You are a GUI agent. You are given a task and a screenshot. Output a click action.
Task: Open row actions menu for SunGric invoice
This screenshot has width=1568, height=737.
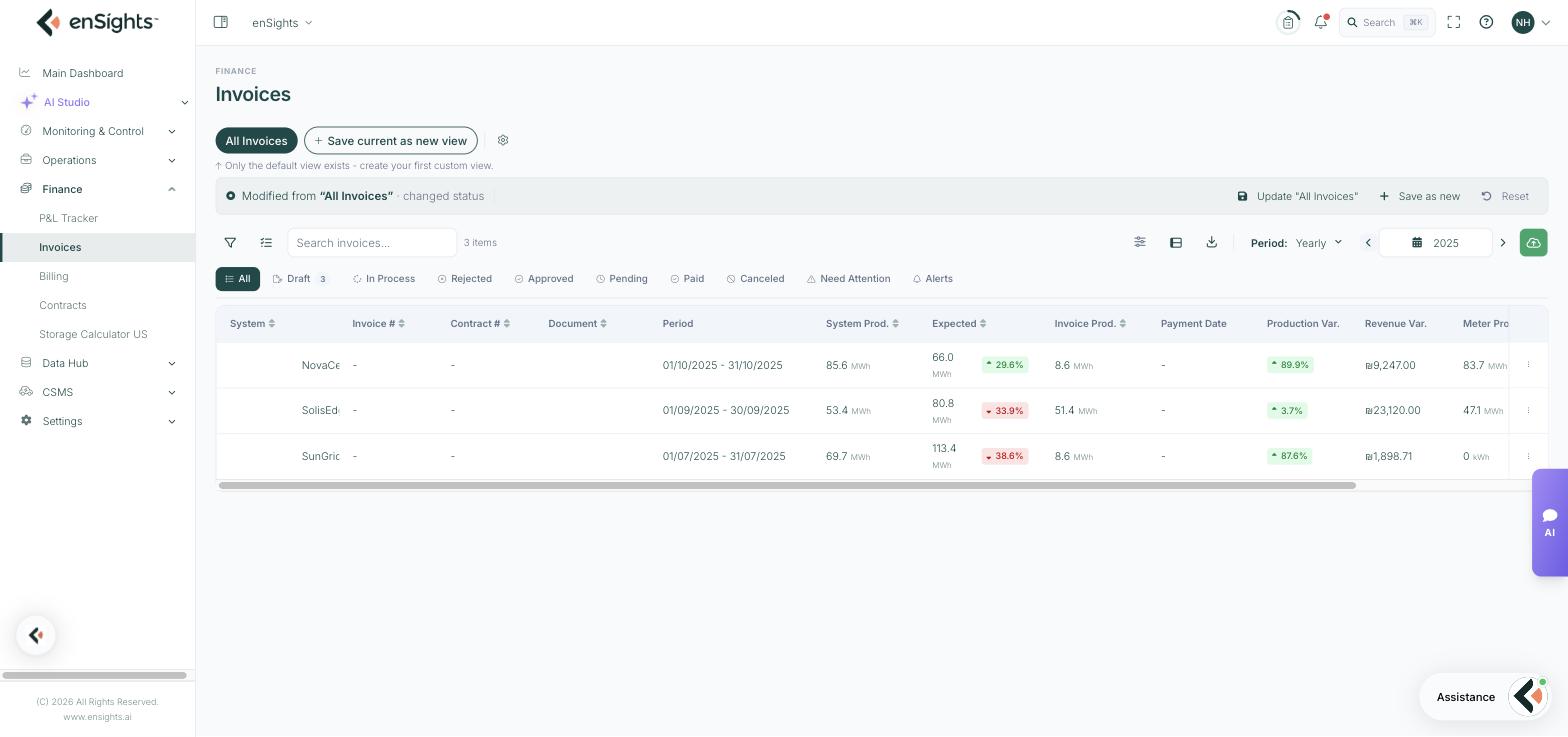[x=1528, y=456]
